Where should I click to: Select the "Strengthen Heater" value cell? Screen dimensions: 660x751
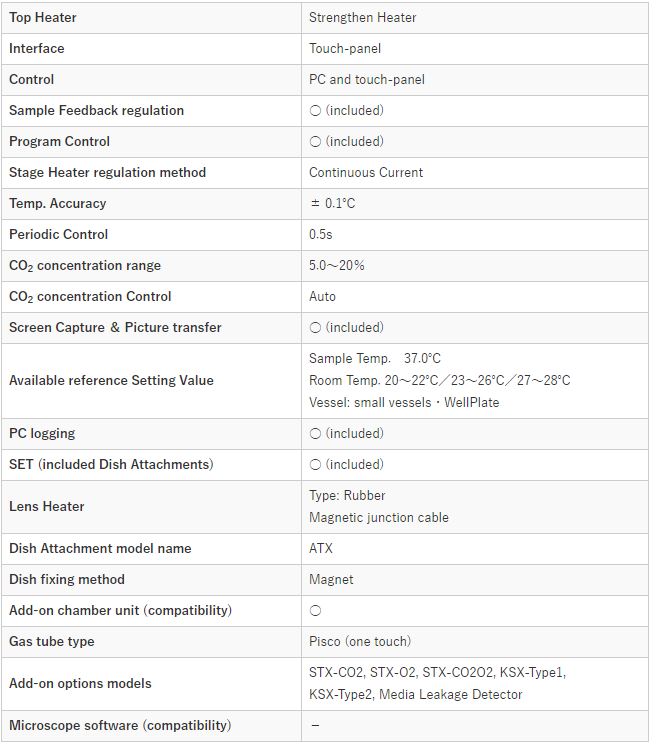pos(362,17)
